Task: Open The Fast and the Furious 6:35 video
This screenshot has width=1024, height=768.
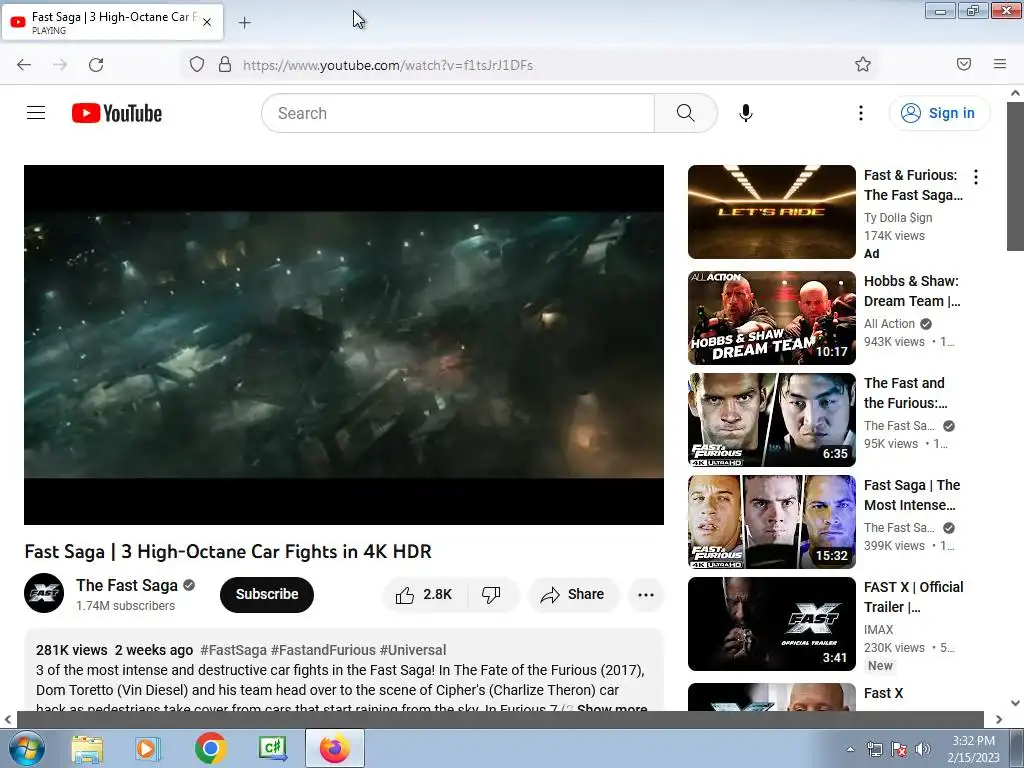Action: point(771,419)
